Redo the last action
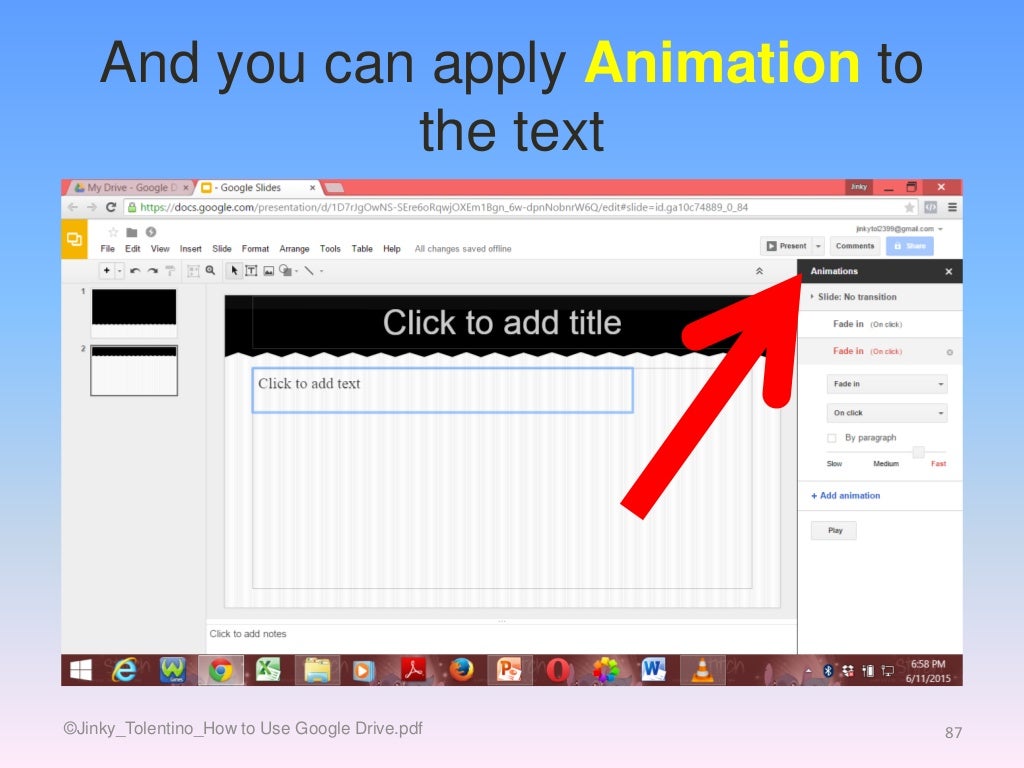The width and height of the screenshot is (1024, 768). pos(153,270)
